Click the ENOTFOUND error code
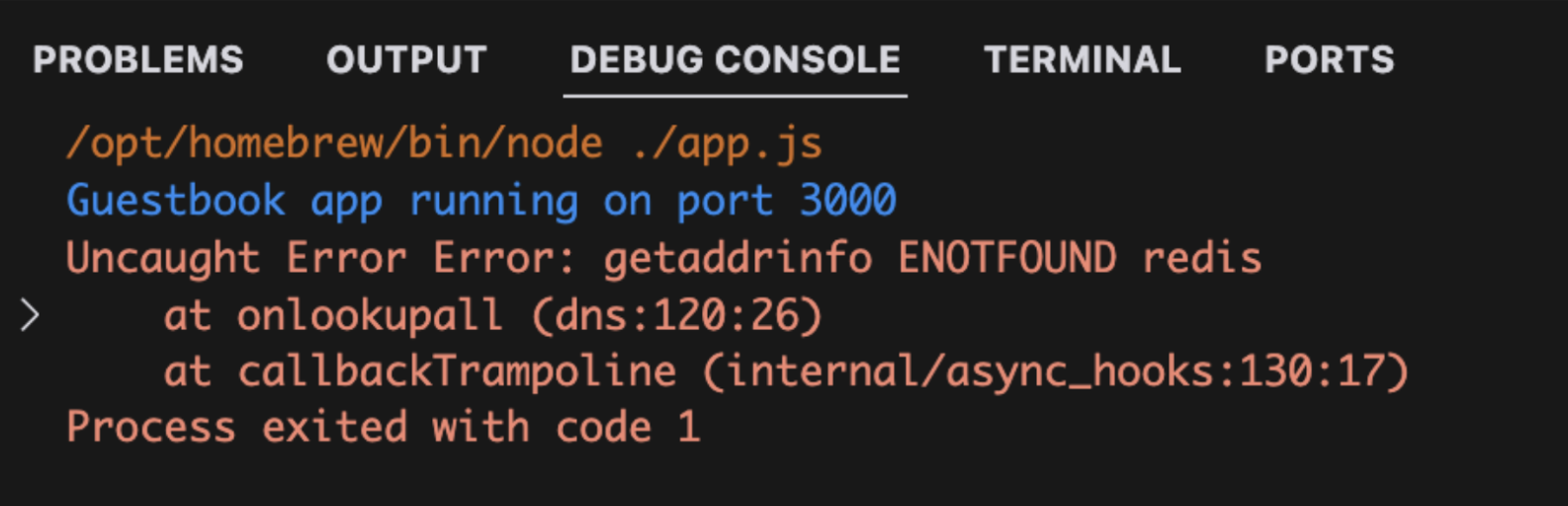This screenshot has width=1568, height=506. coord(1006,258)
